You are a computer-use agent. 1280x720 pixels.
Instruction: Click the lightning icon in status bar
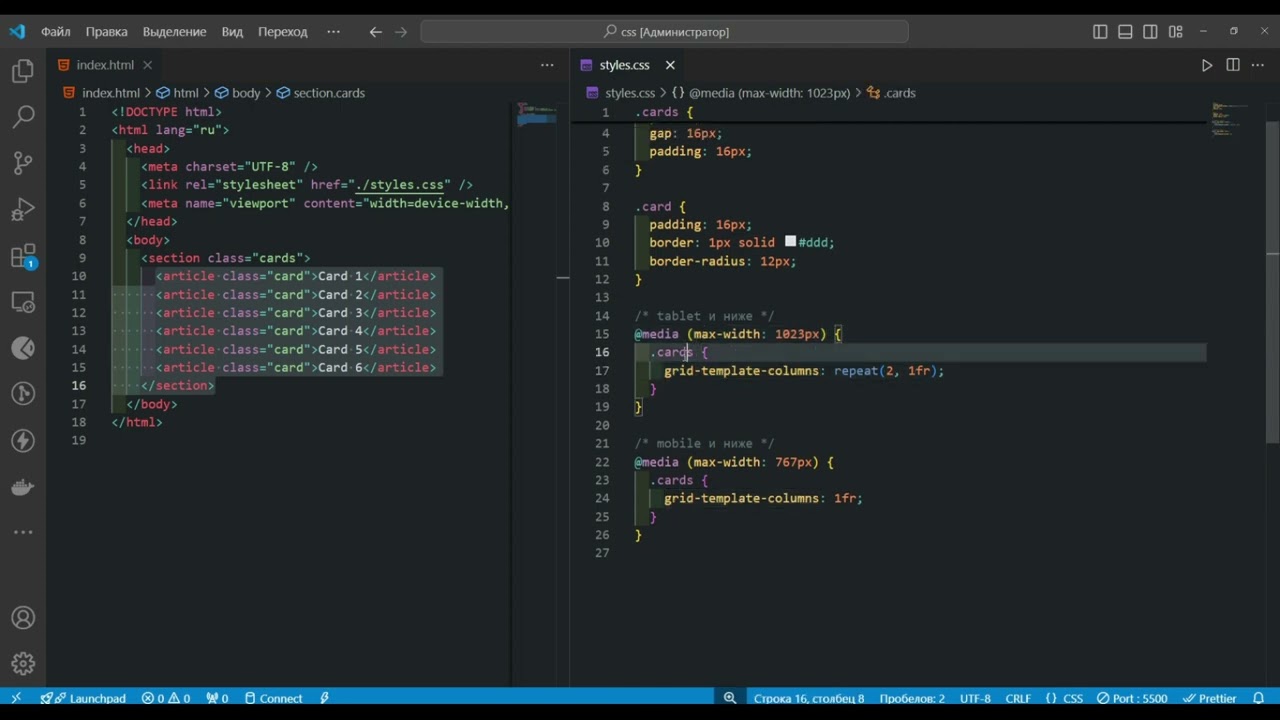click(325, 698)
